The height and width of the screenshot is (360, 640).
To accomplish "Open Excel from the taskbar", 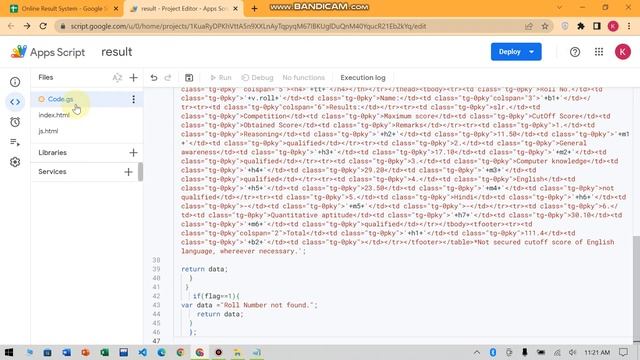I will pyautogui.click(x=104, y=352).
